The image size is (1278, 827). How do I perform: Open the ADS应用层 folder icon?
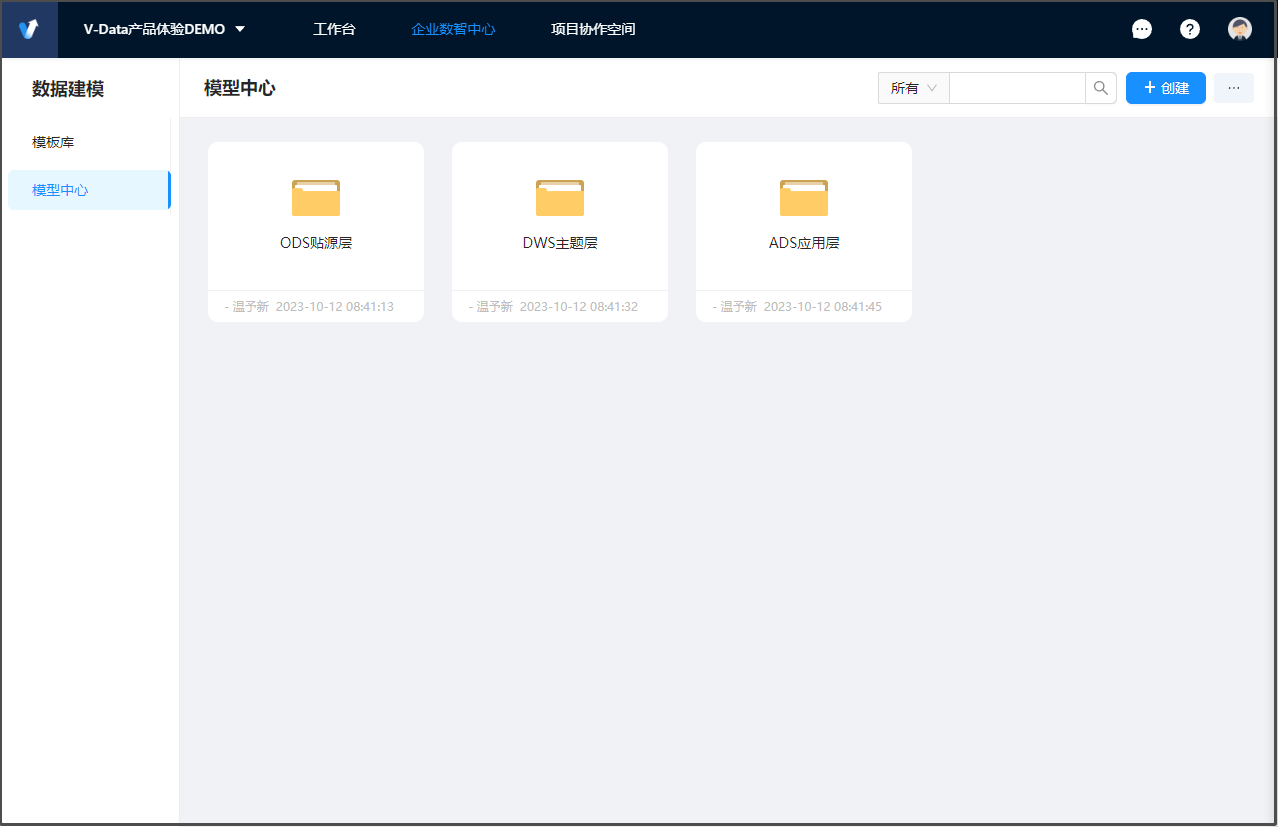pos(804,198)
